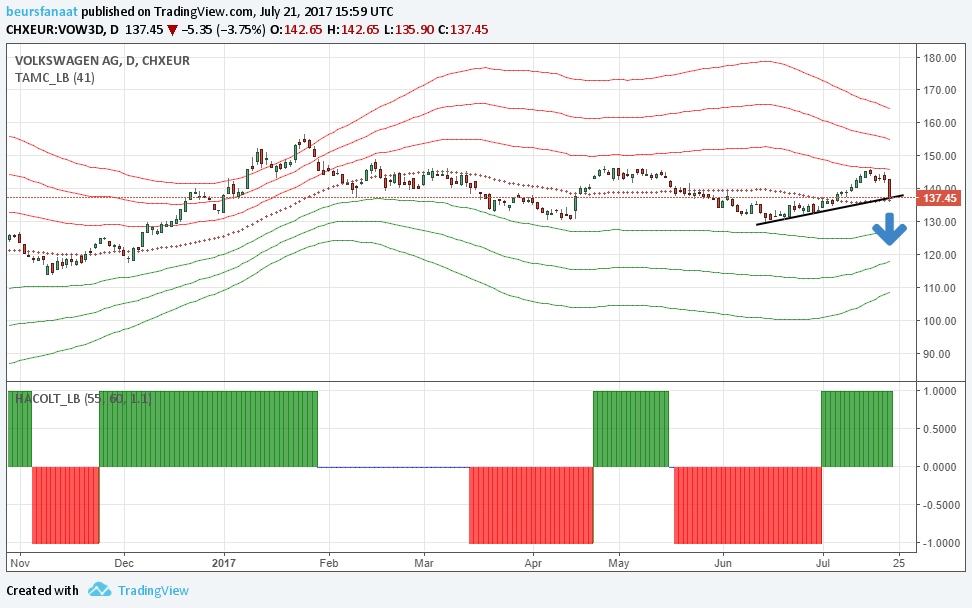Click the TAMC_LB (41) indicator label

pyautogui.click(x=55, y=78)
